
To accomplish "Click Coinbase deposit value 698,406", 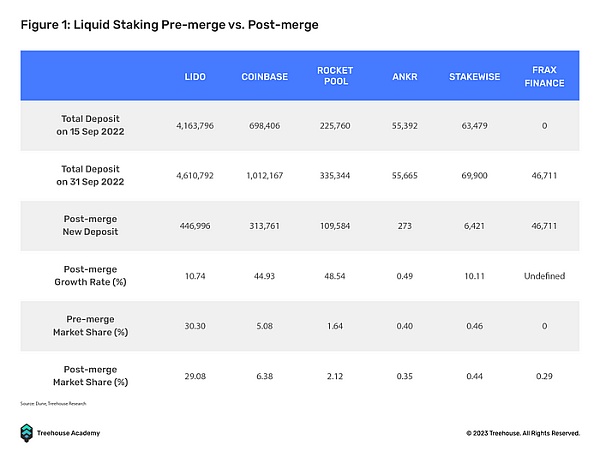I will click(264, 126).
